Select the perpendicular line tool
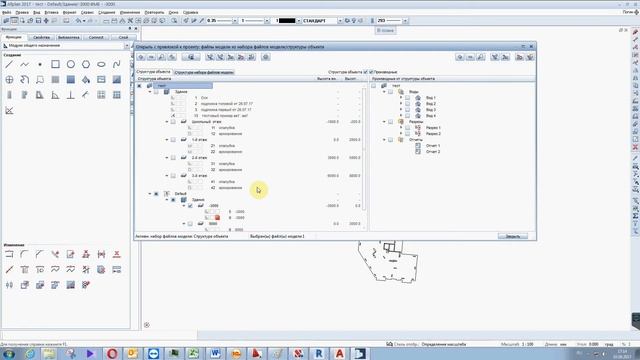This screenshot has width=640, height=360. coord(71,95)
